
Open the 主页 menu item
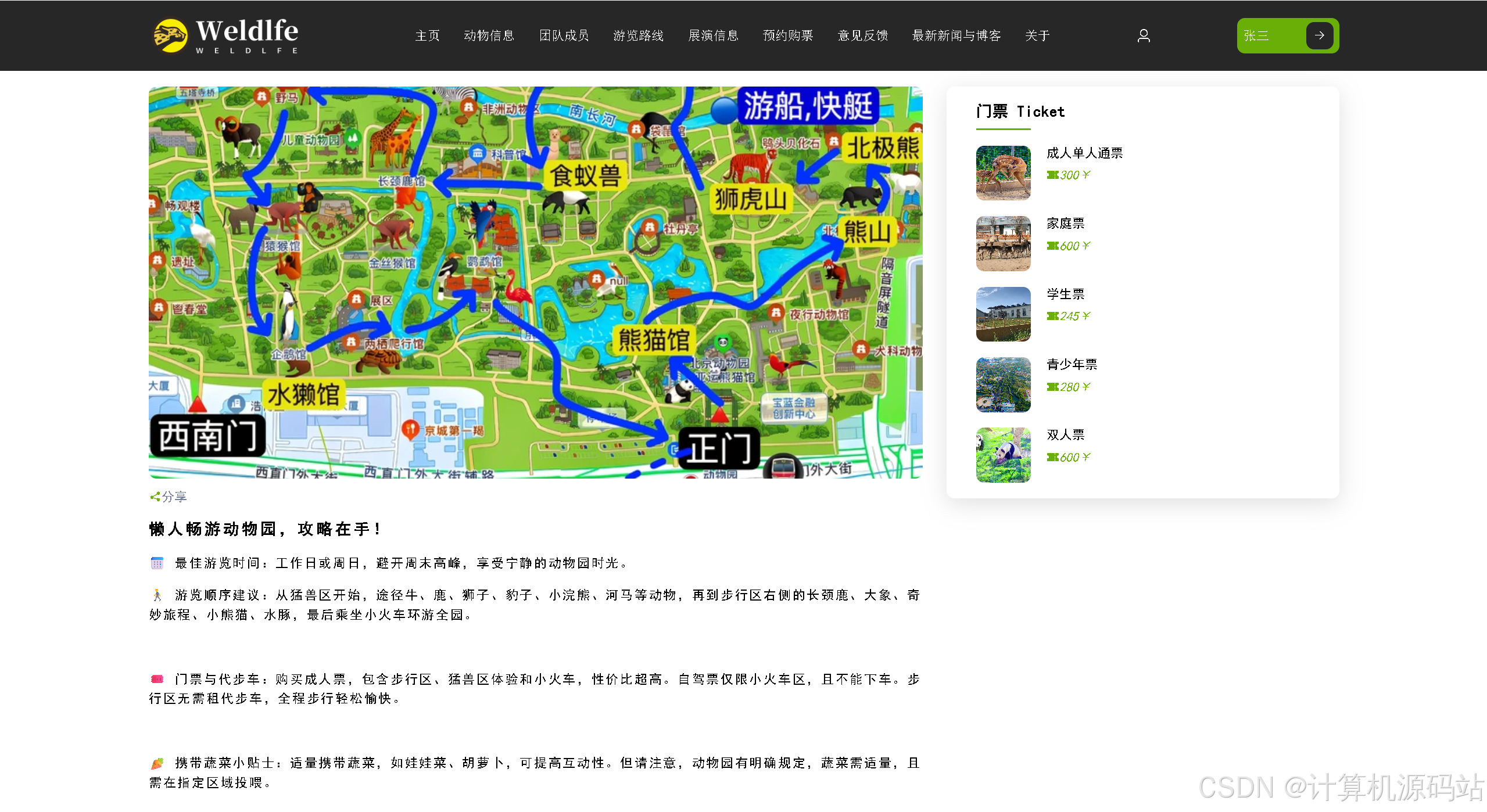(427, 35)
